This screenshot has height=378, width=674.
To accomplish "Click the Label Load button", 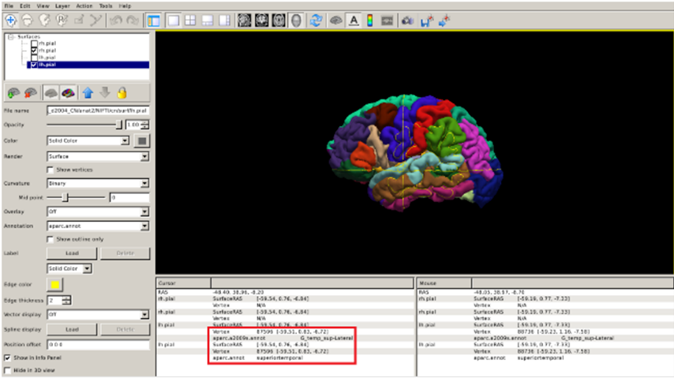I will 72,253.
